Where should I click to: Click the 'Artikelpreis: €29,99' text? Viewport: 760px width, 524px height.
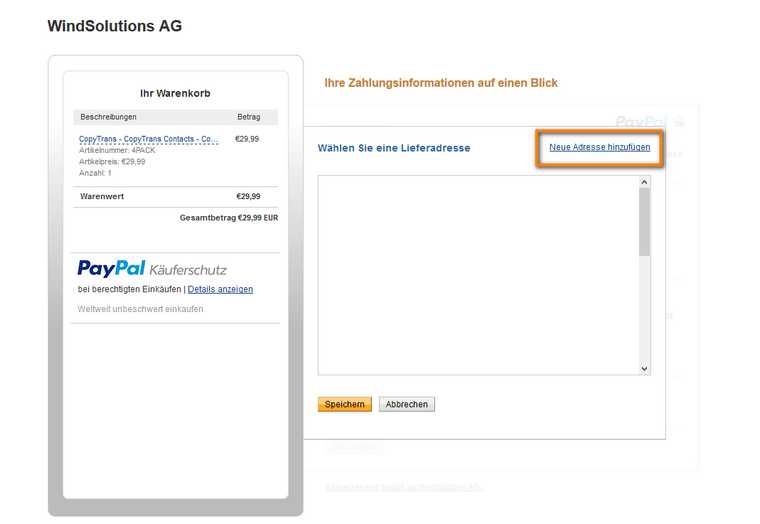tap(112, 161)
